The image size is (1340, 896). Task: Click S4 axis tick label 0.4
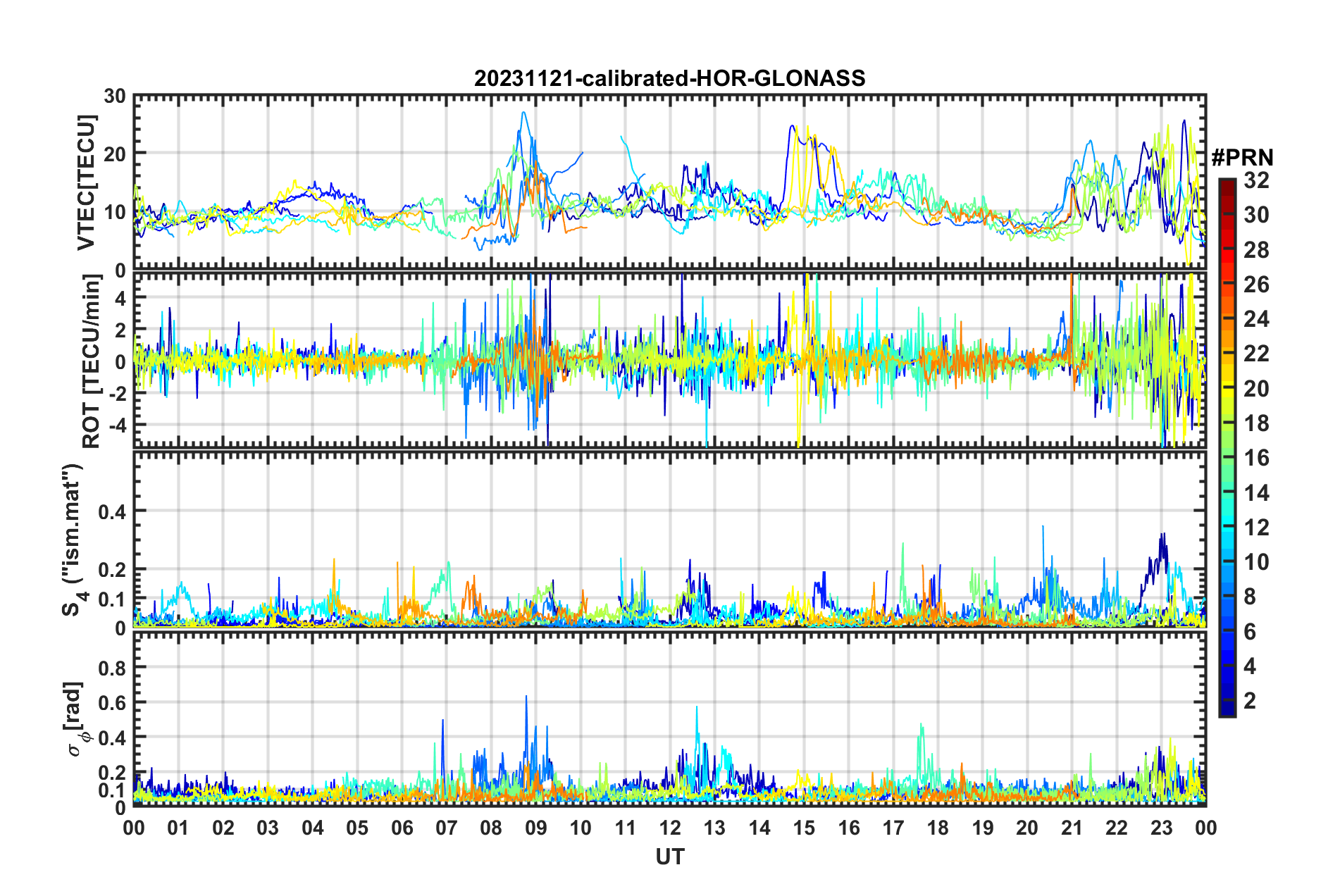(x=111, y=511)
